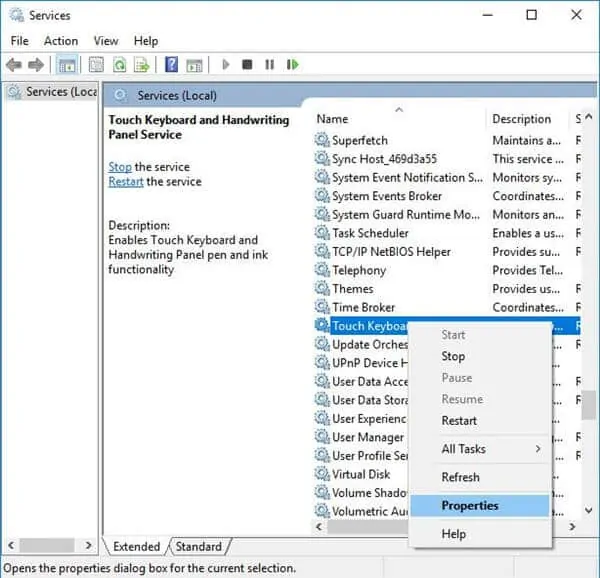Open the View menu in menu bar
The width and height of the screenshot is (600, 578).
[106, 41]
